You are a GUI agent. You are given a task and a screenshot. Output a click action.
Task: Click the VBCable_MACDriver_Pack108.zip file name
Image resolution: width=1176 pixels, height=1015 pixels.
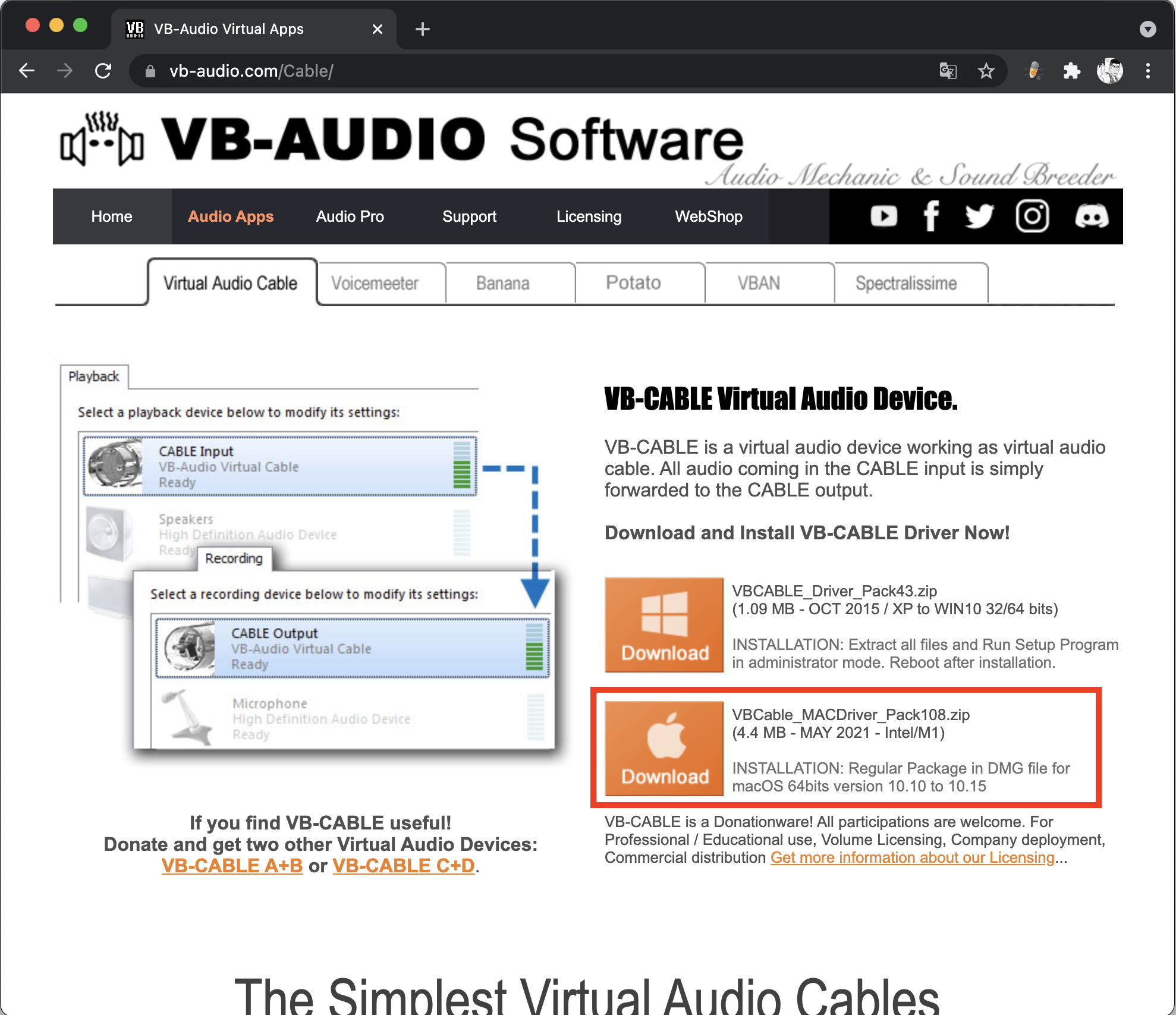851,715
